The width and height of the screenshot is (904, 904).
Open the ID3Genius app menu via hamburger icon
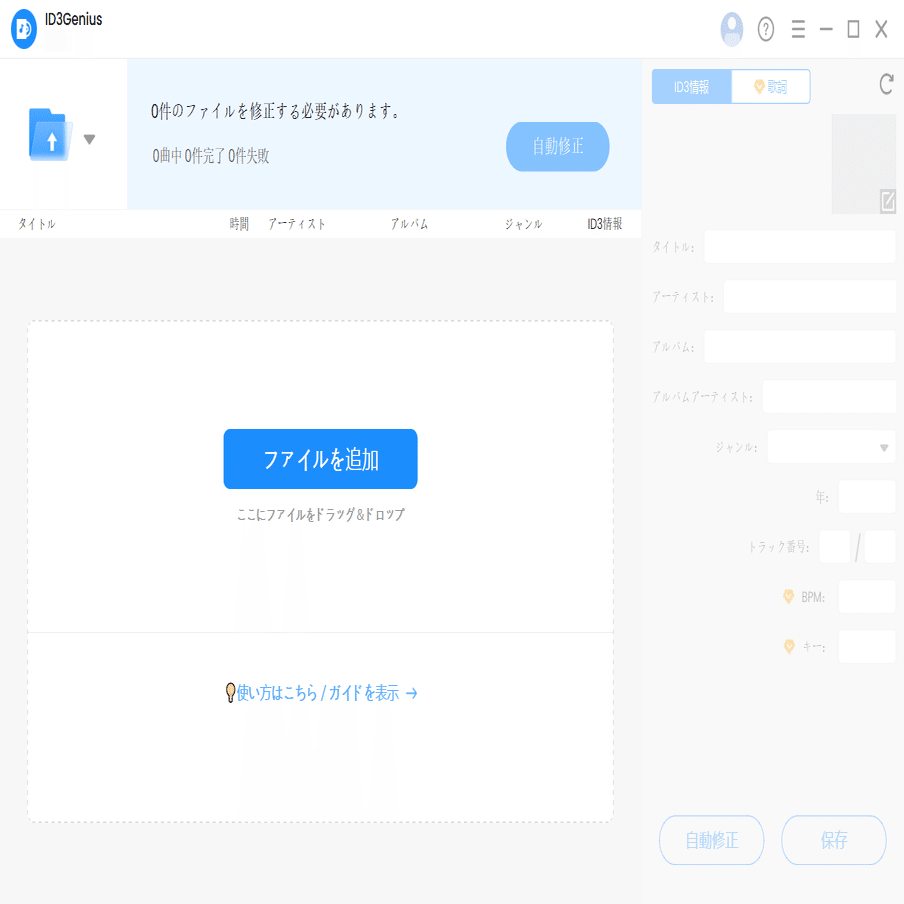coord(797,29)
